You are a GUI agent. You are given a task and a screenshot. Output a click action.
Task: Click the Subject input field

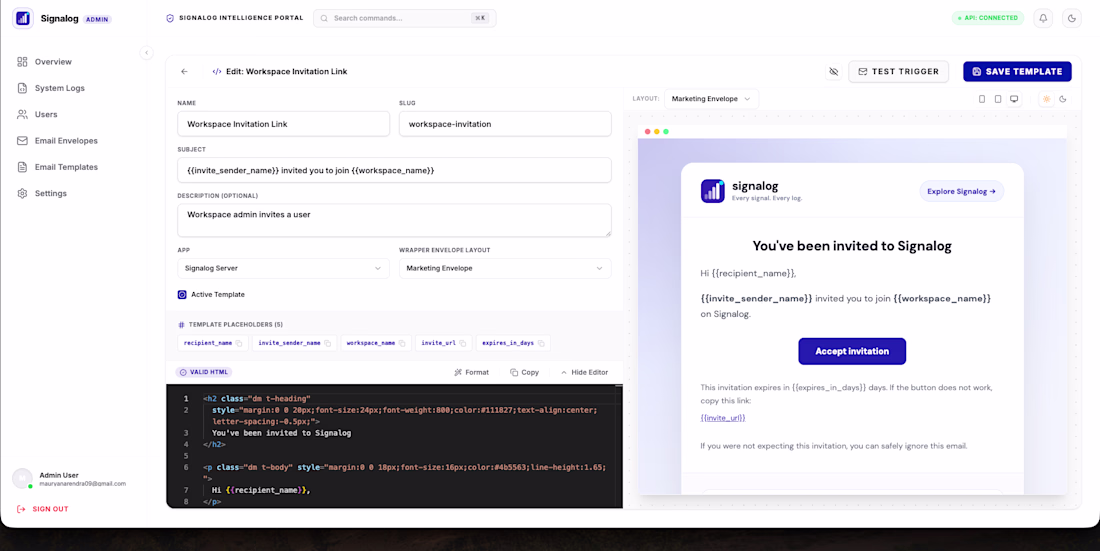(x=394, y=171)
